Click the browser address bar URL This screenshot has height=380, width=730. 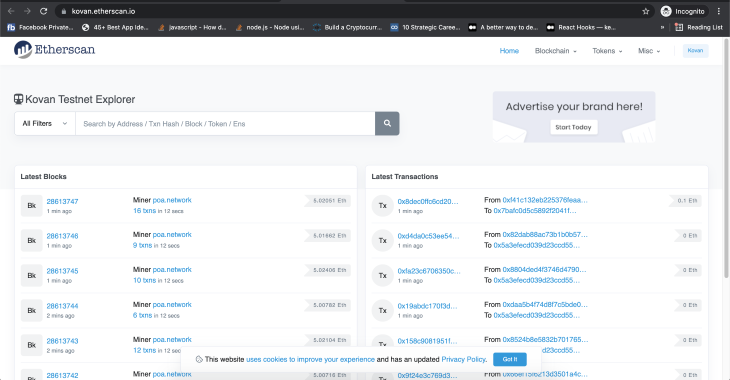click(x=103, y=11)
